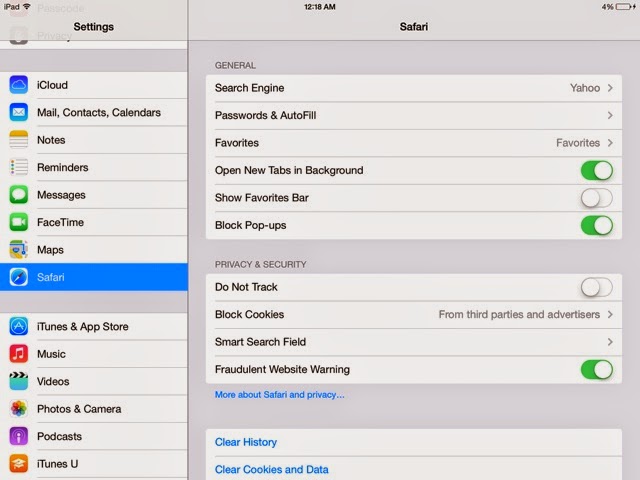Select iCloud in settings list

(x=94, y=85)
